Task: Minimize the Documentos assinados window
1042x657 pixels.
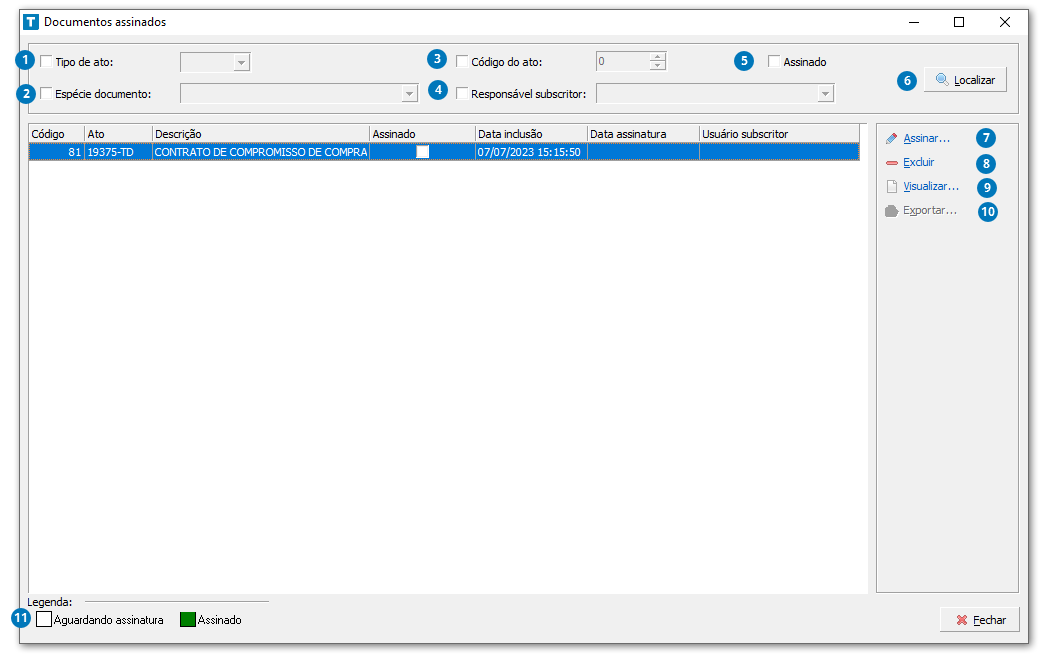Action: [x=914, y=22]
